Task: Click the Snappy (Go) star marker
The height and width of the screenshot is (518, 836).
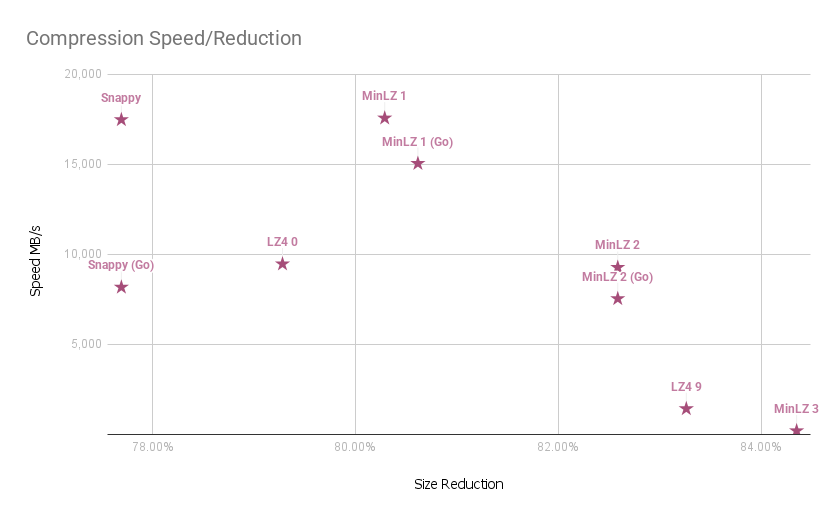Action: (121, 287)
